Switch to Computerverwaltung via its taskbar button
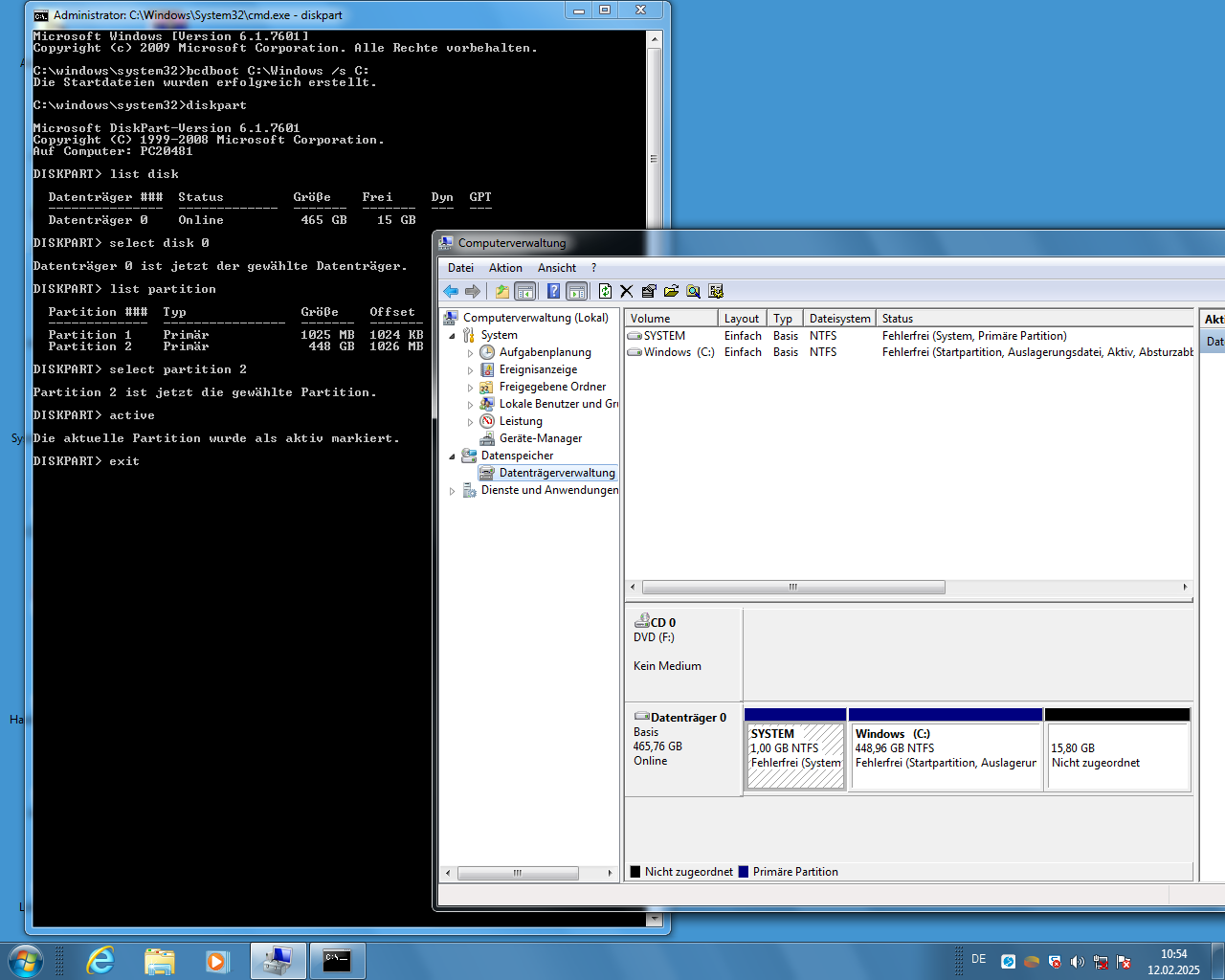Image resolution: width=1225 pixels, height=980 pixels. point(278,961)
